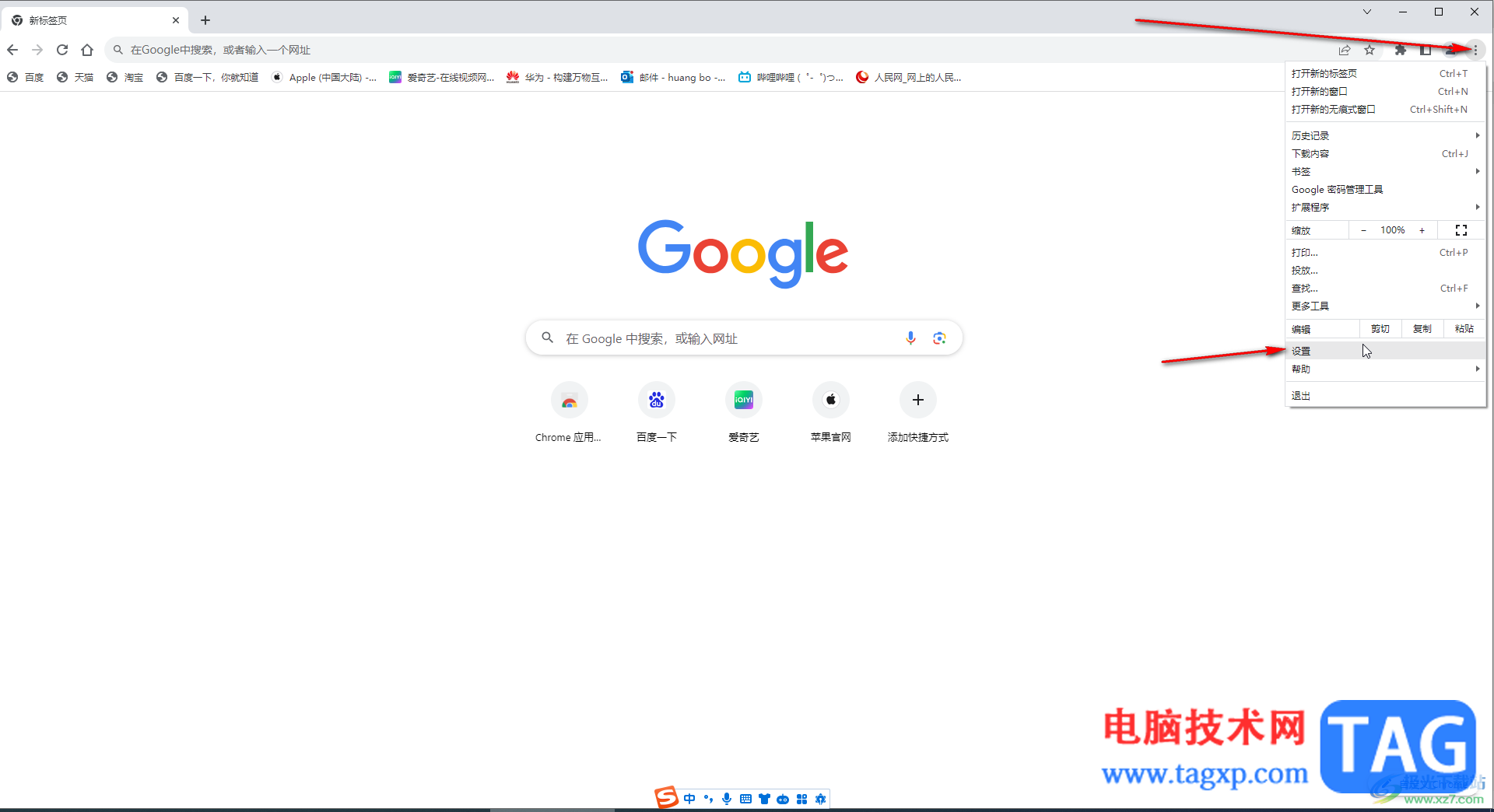Select 打开新的标签页 in the menu
This screenshot has width=1494, height=812.
pyautogui.click(x=1386, y=74)
